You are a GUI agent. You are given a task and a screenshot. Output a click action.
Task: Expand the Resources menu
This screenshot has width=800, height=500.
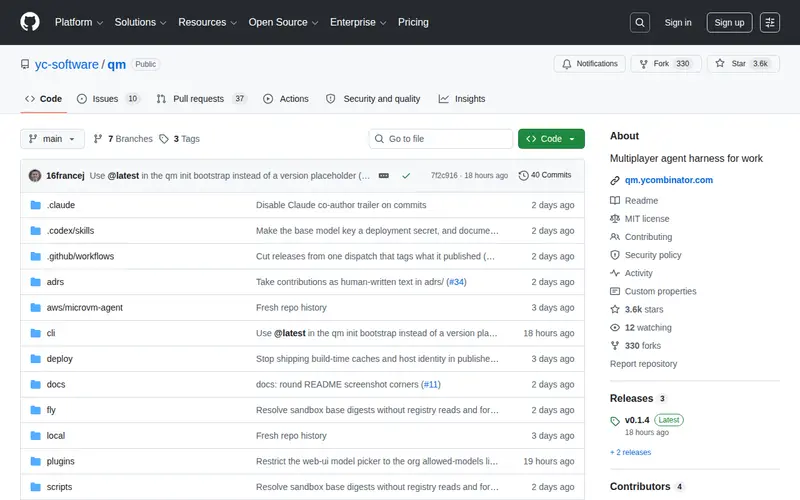click(207, 22)
